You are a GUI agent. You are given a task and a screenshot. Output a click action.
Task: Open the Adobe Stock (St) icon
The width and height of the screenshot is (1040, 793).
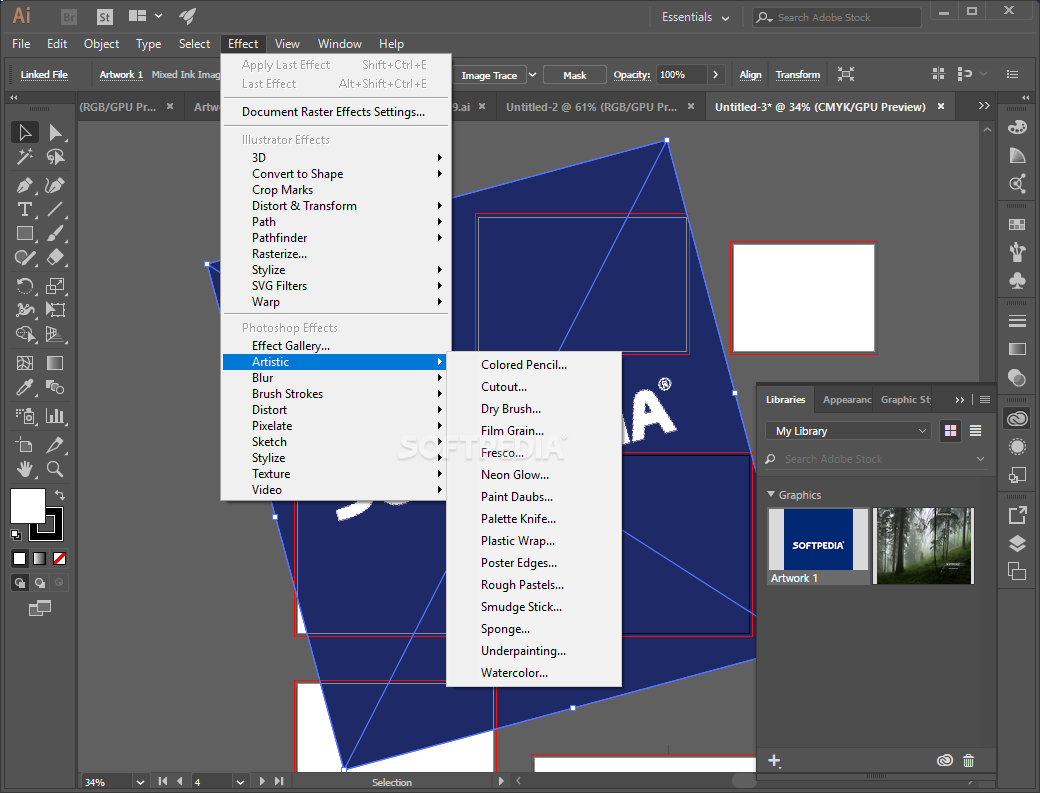click(105, 17)
